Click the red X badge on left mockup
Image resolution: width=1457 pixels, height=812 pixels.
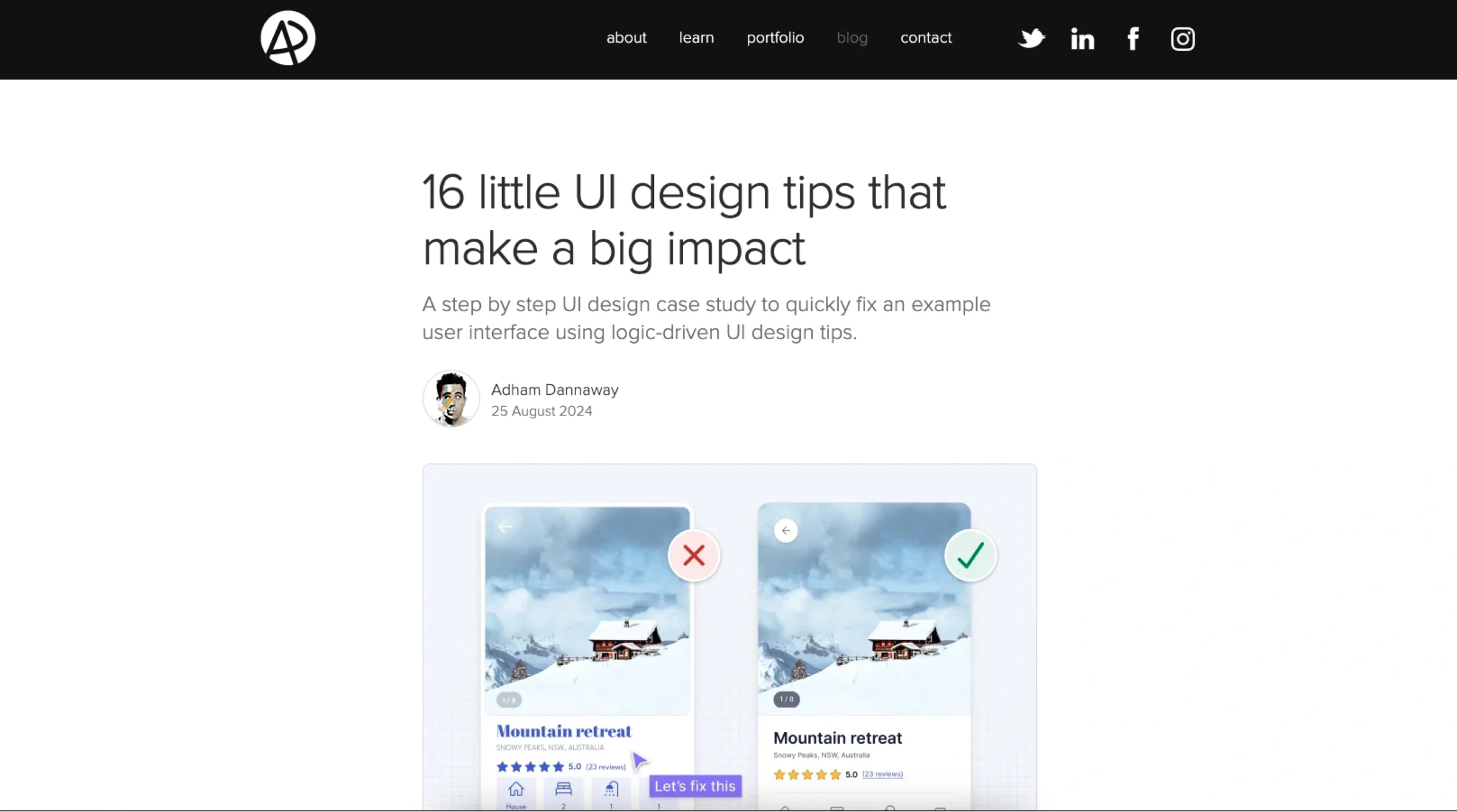point(694,555)
